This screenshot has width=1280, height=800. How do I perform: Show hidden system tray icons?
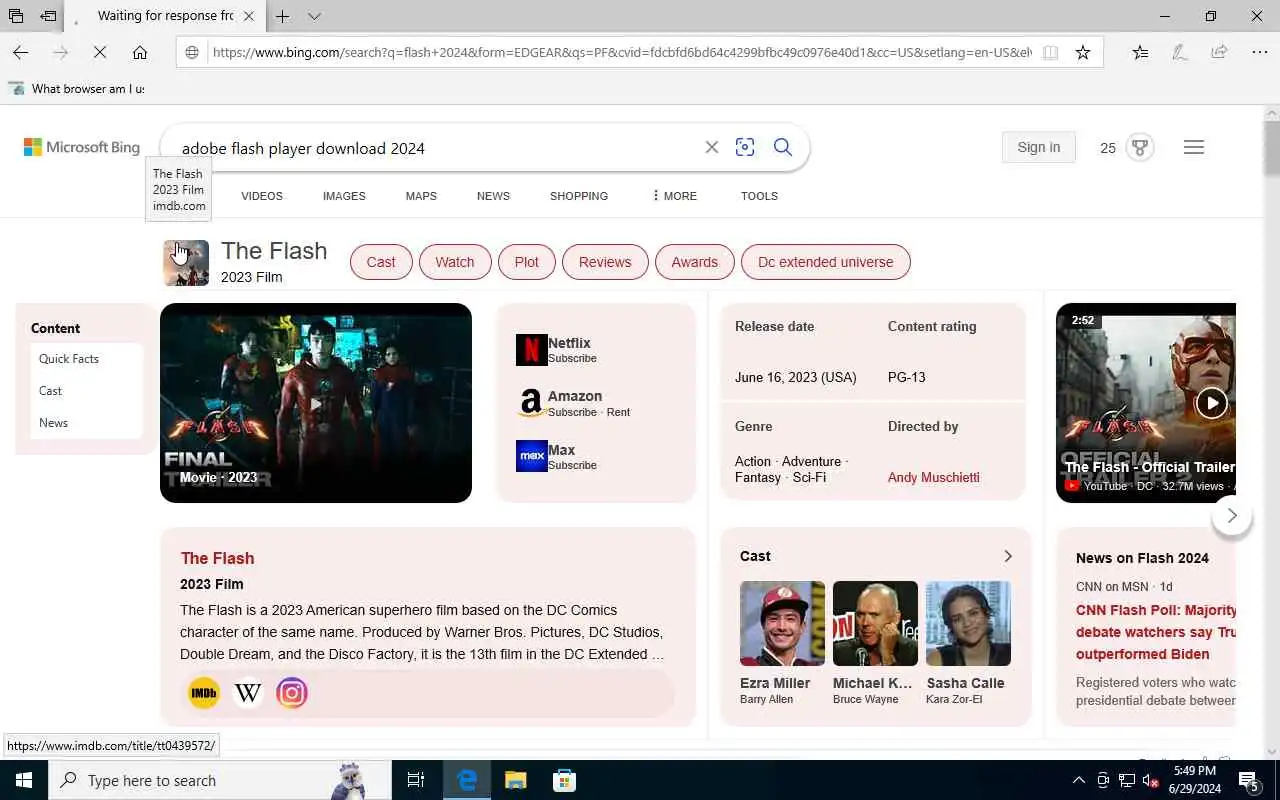pos(1079,780)
